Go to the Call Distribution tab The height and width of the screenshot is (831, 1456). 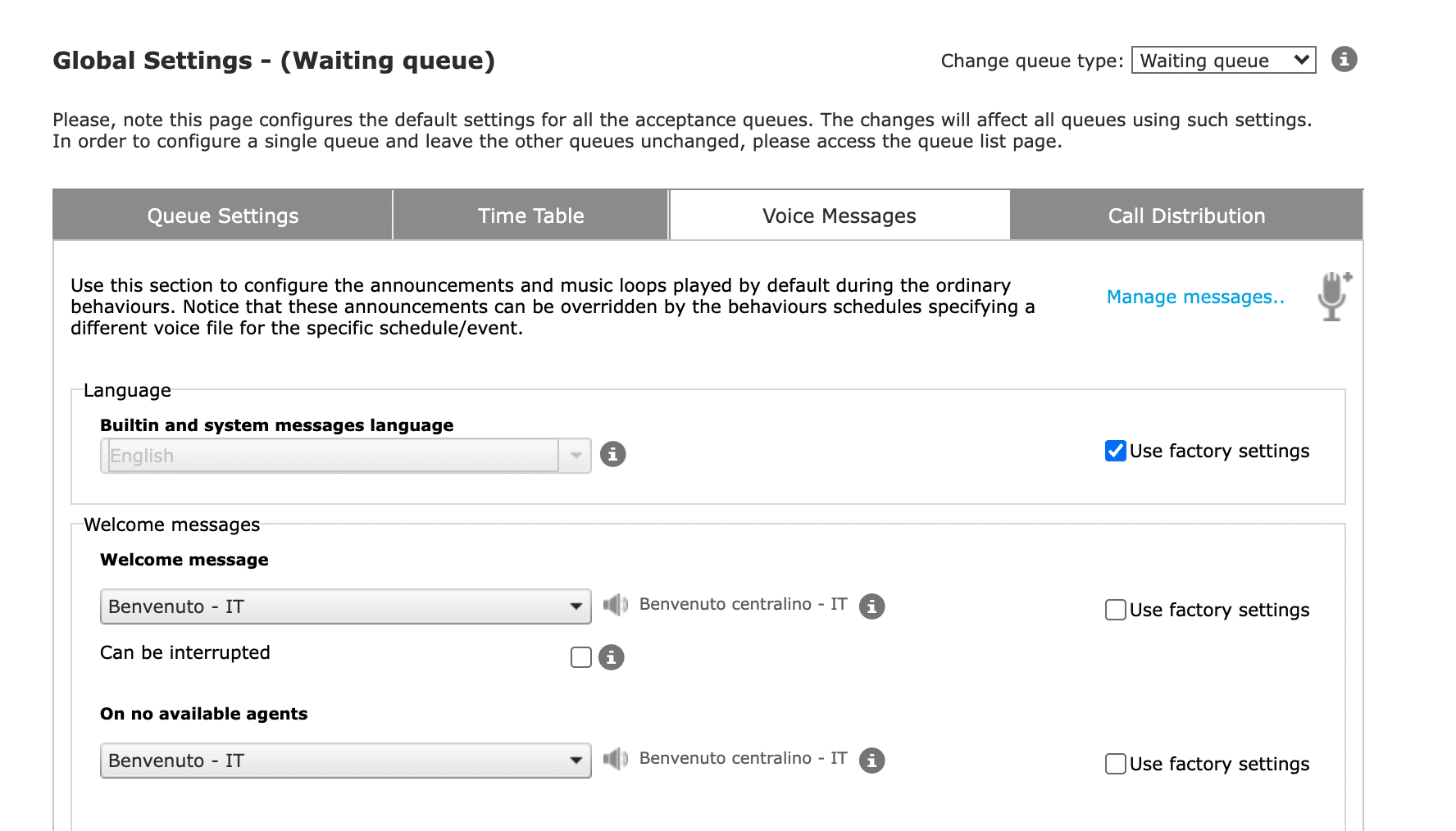(x=1185, y=216)
